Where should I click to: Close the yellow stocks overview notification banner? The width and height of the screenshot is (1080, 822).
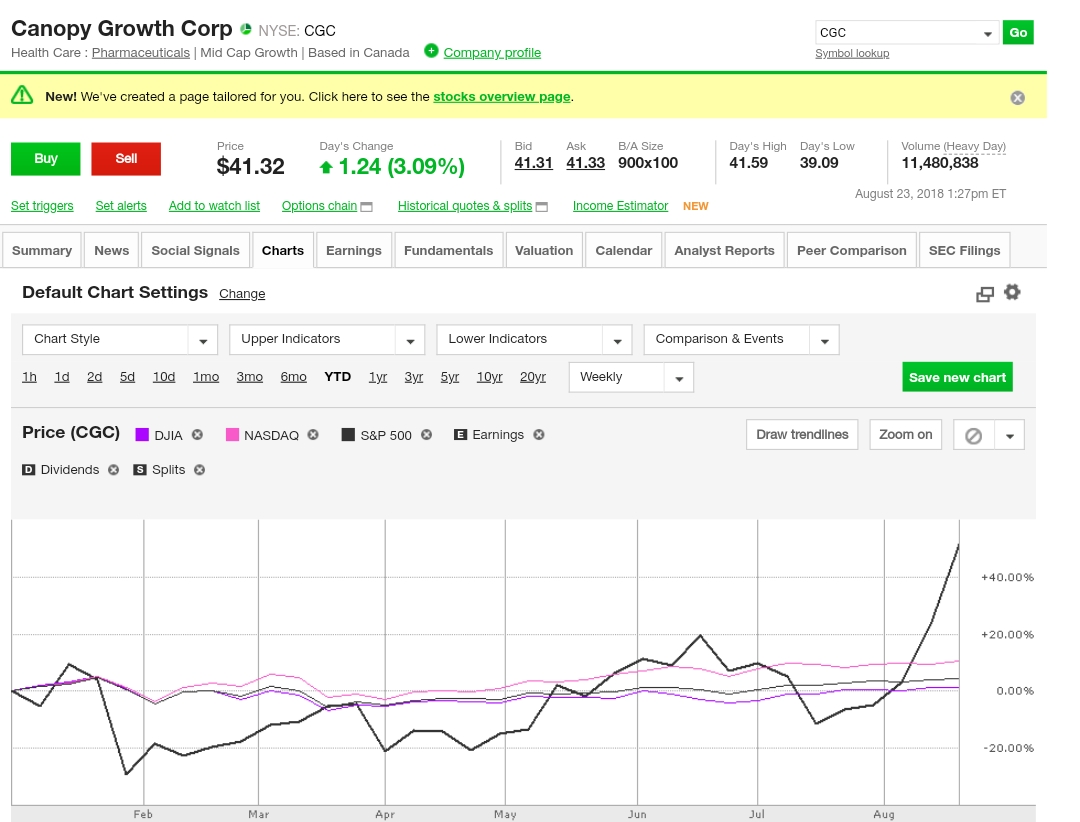coord(1017,98)
